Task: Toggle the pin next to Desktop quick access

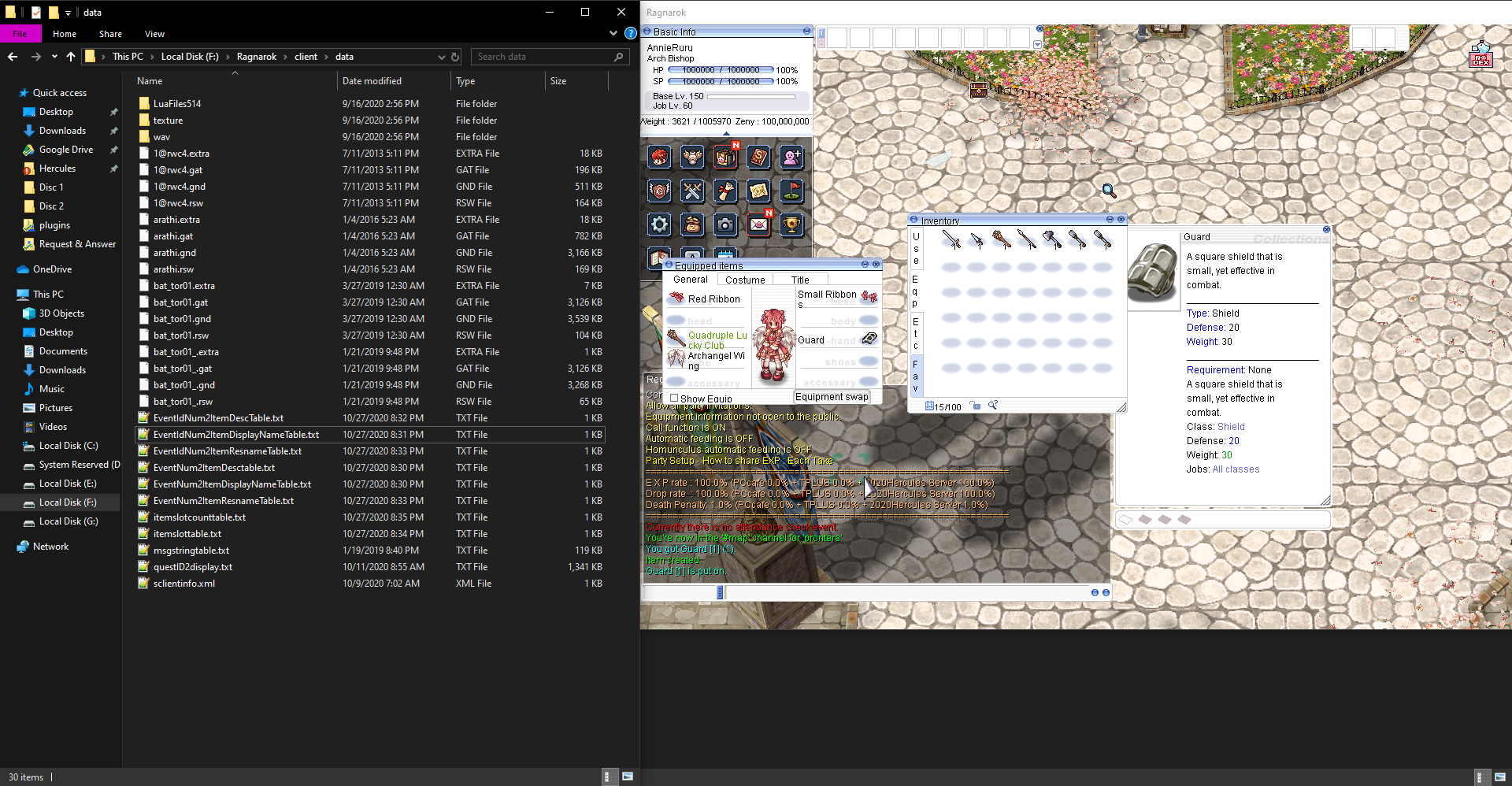Action: [113, 112]
